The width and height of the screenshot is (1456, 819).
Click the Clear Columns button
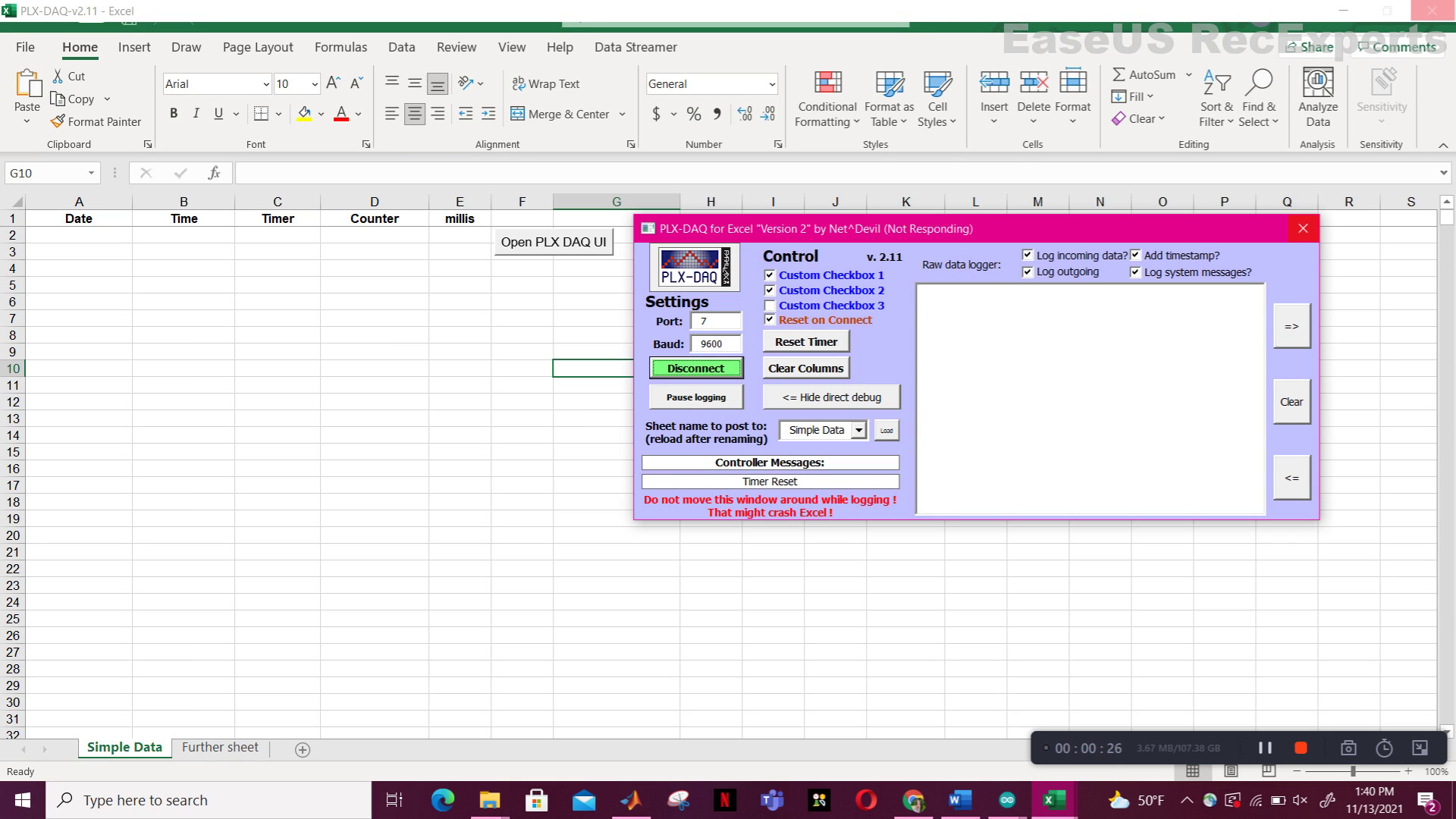(x=805, y=369)
